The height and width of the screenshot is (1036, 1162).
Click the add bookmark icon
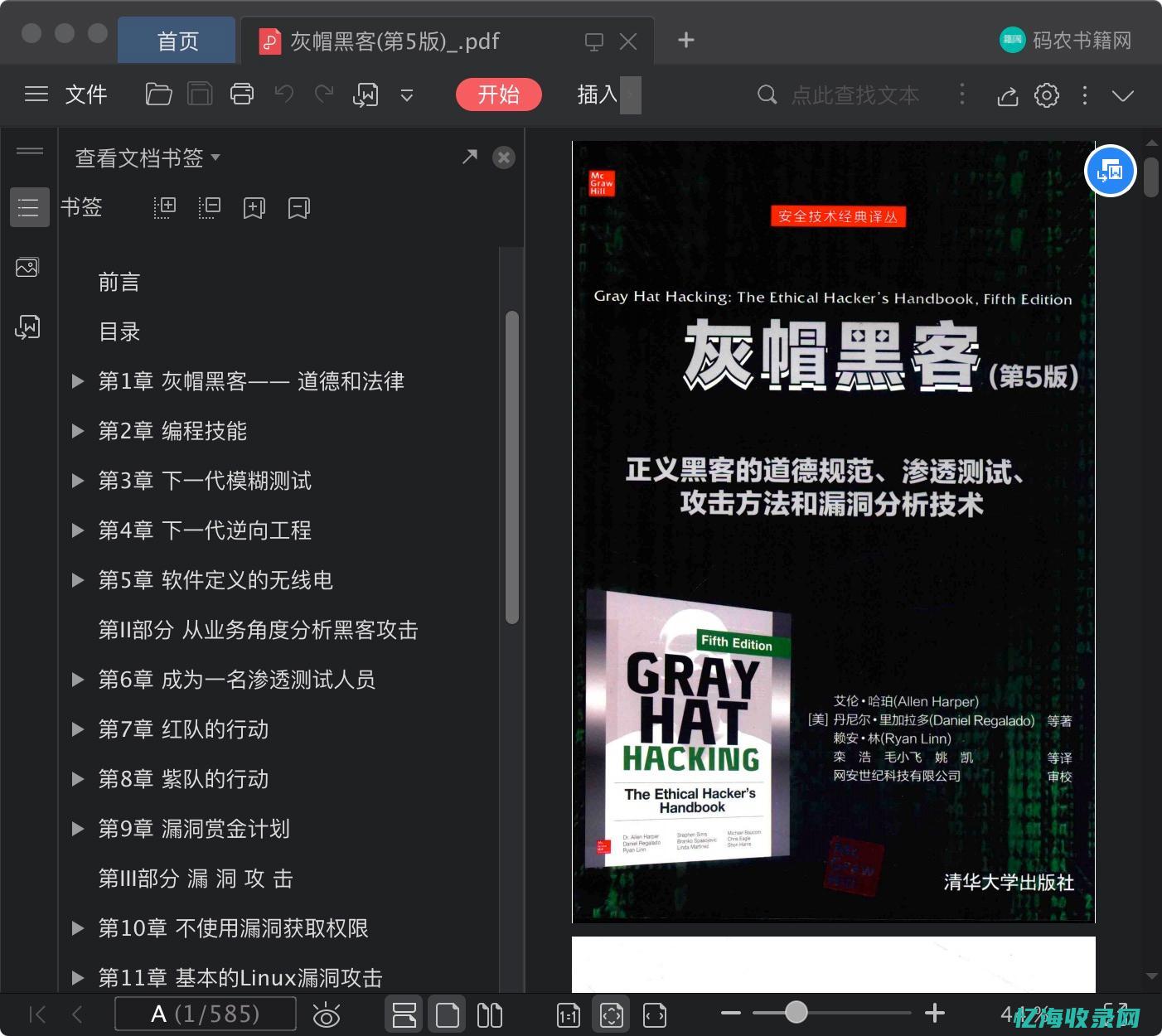coord(254,207)
